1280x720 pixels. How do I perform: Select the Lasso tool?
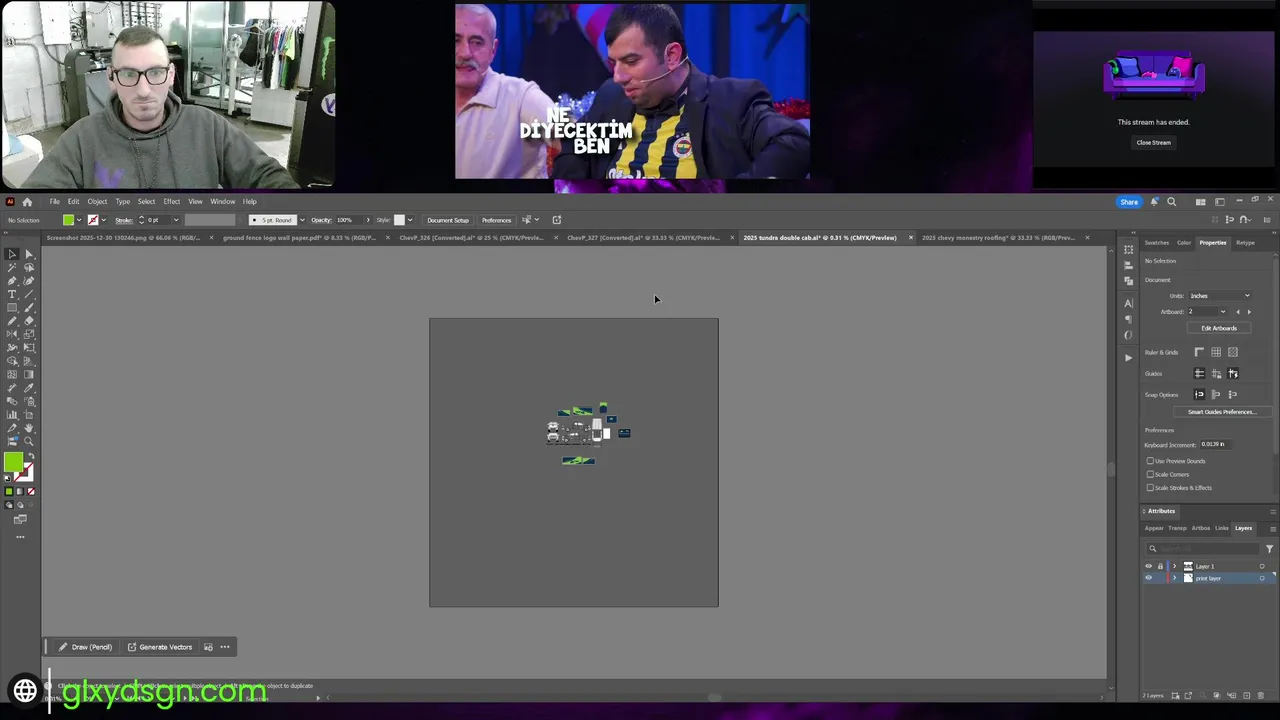(28, 266)
